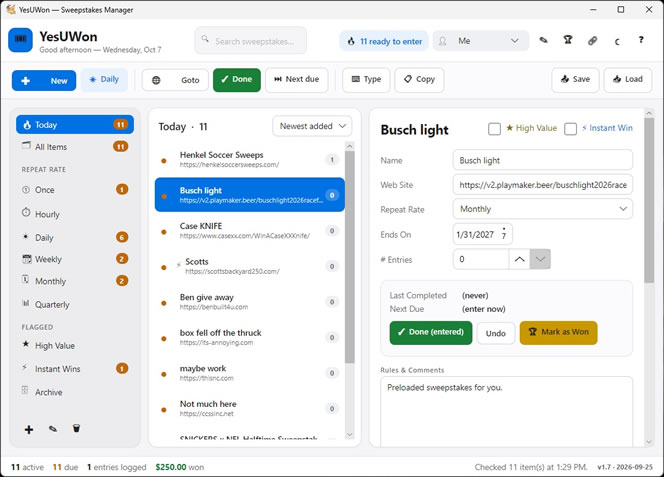The width and height of the screenshot is (664, 477).
Task: Click the YesUWon blue logo icon
Action: (20, 40)
